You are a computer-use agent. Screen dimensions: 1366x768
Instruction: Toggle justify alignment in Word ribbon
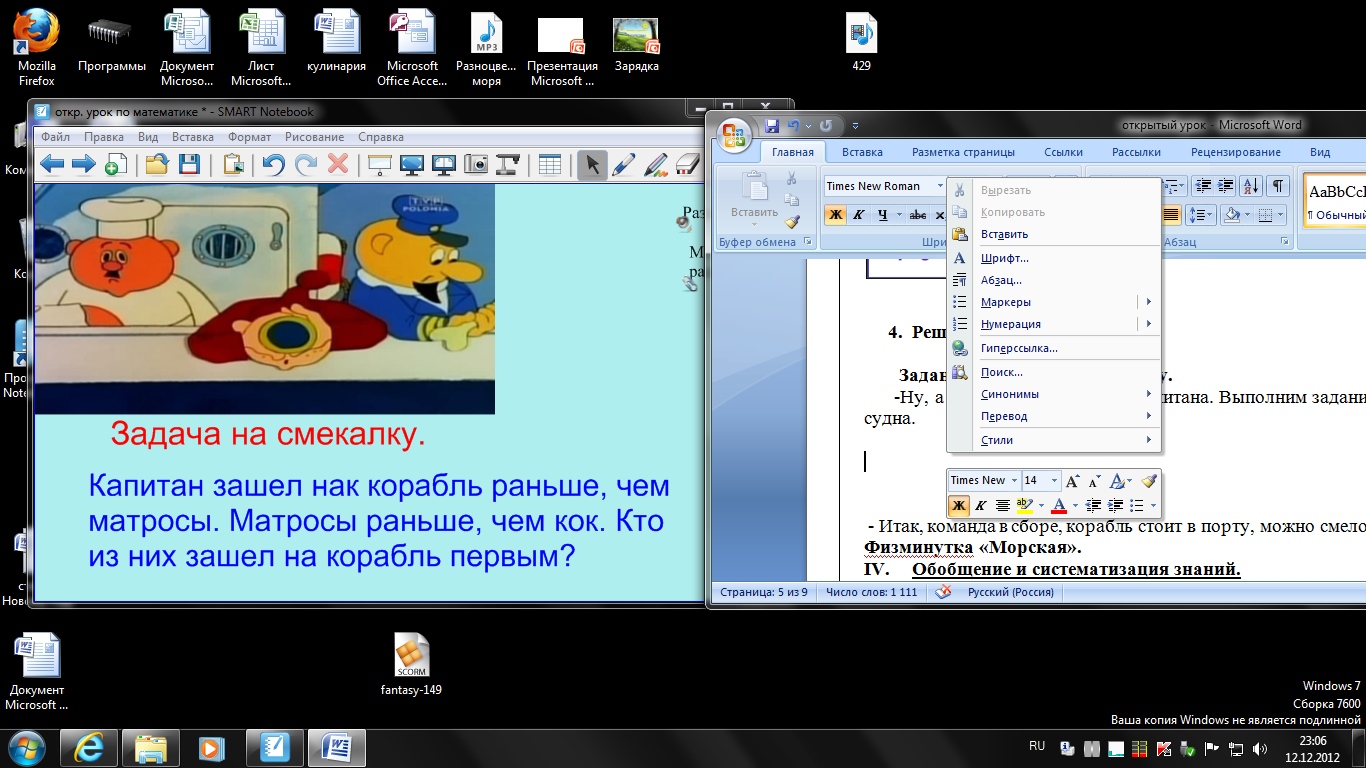1171,214
